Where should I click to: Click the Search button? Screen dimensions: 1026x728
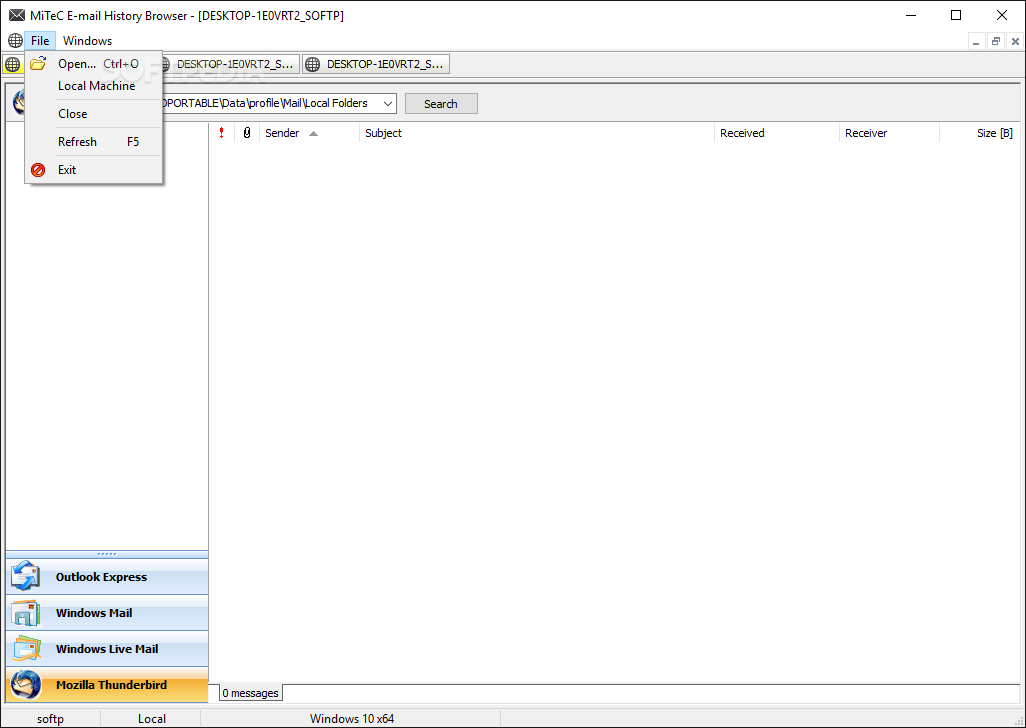pyautogui.click(x=441, y=103)
